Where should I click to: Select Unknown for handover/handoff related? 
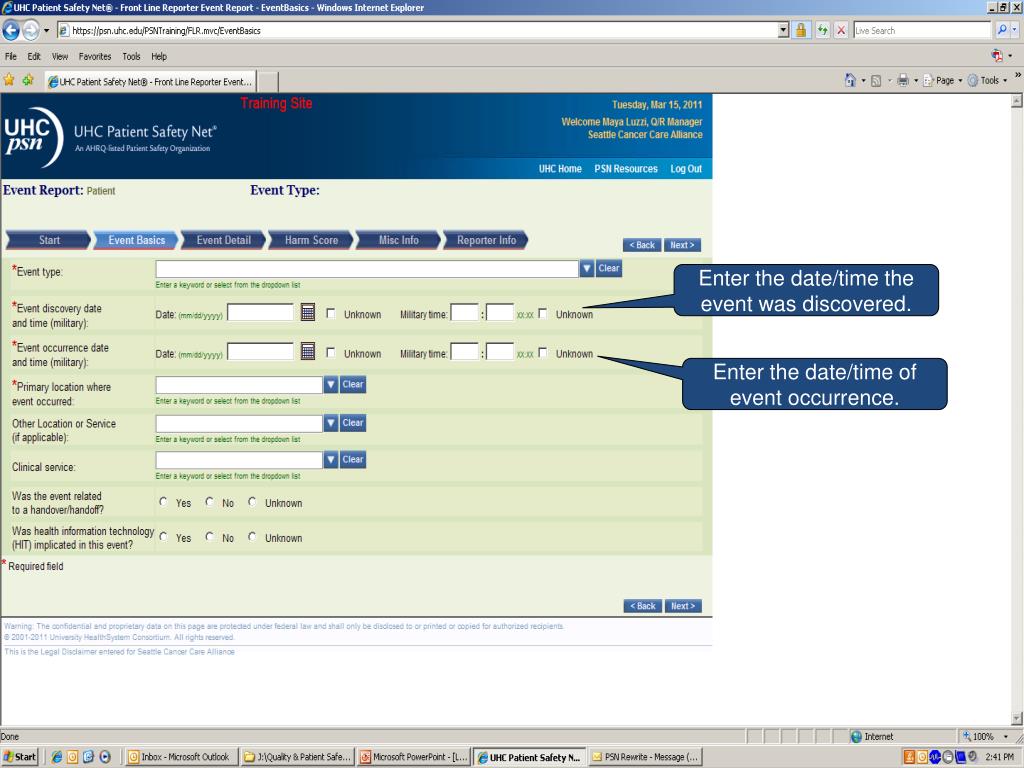click(252, 502)
